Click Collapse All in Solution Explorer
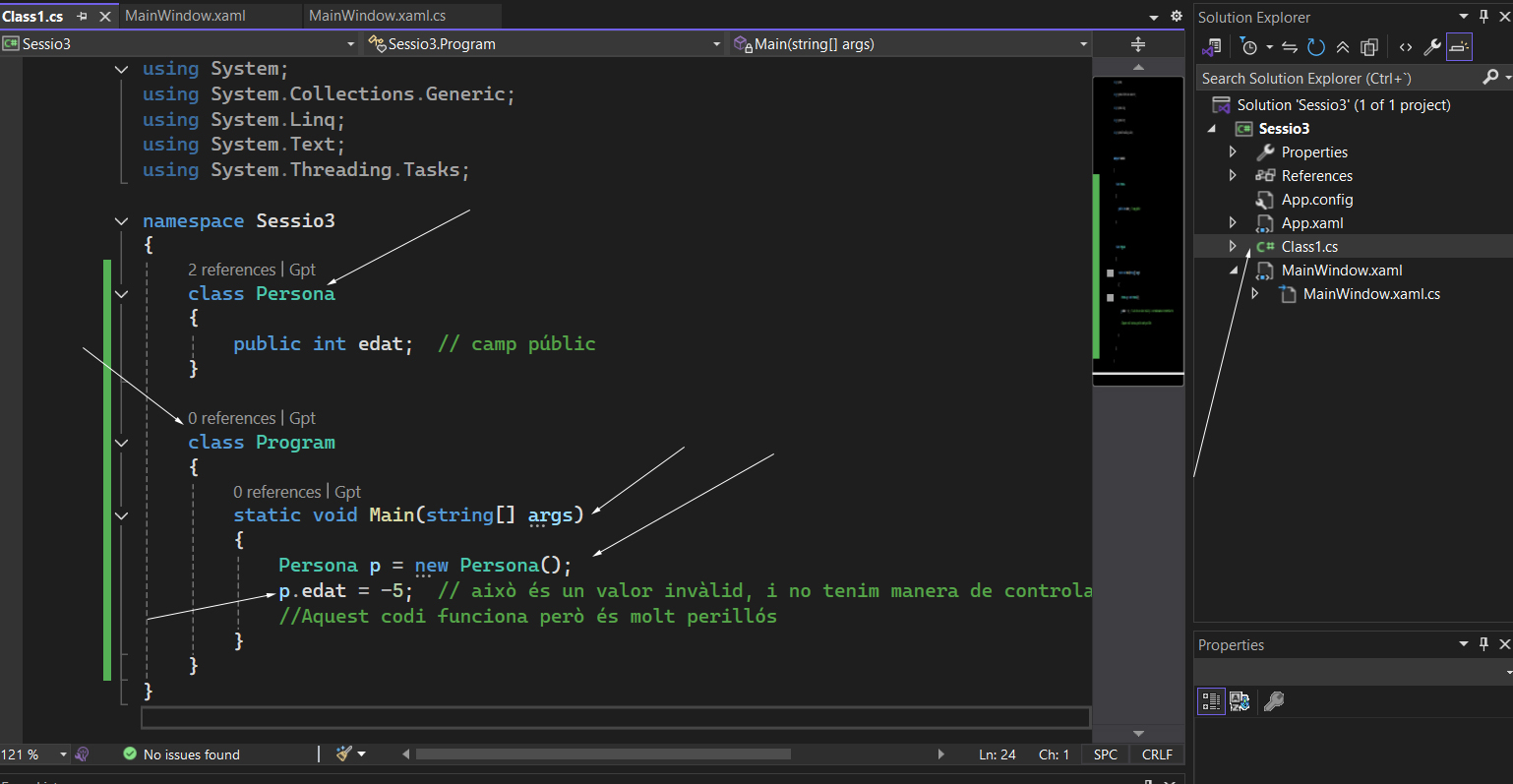Image resolution: width=1513 pixels, height=784 pixels. pyautogui.click(x=1343, y=47)
